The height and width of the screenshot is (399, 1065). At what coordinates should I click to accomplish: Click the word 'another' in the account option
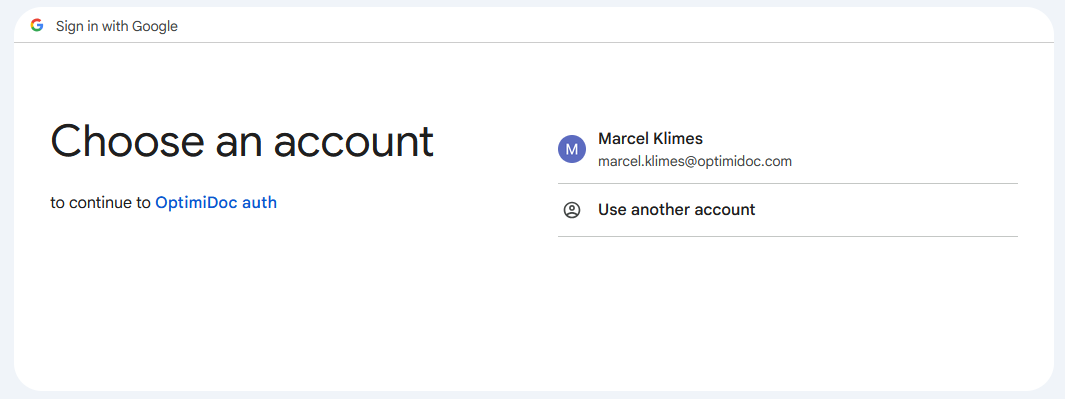[659, 209]
